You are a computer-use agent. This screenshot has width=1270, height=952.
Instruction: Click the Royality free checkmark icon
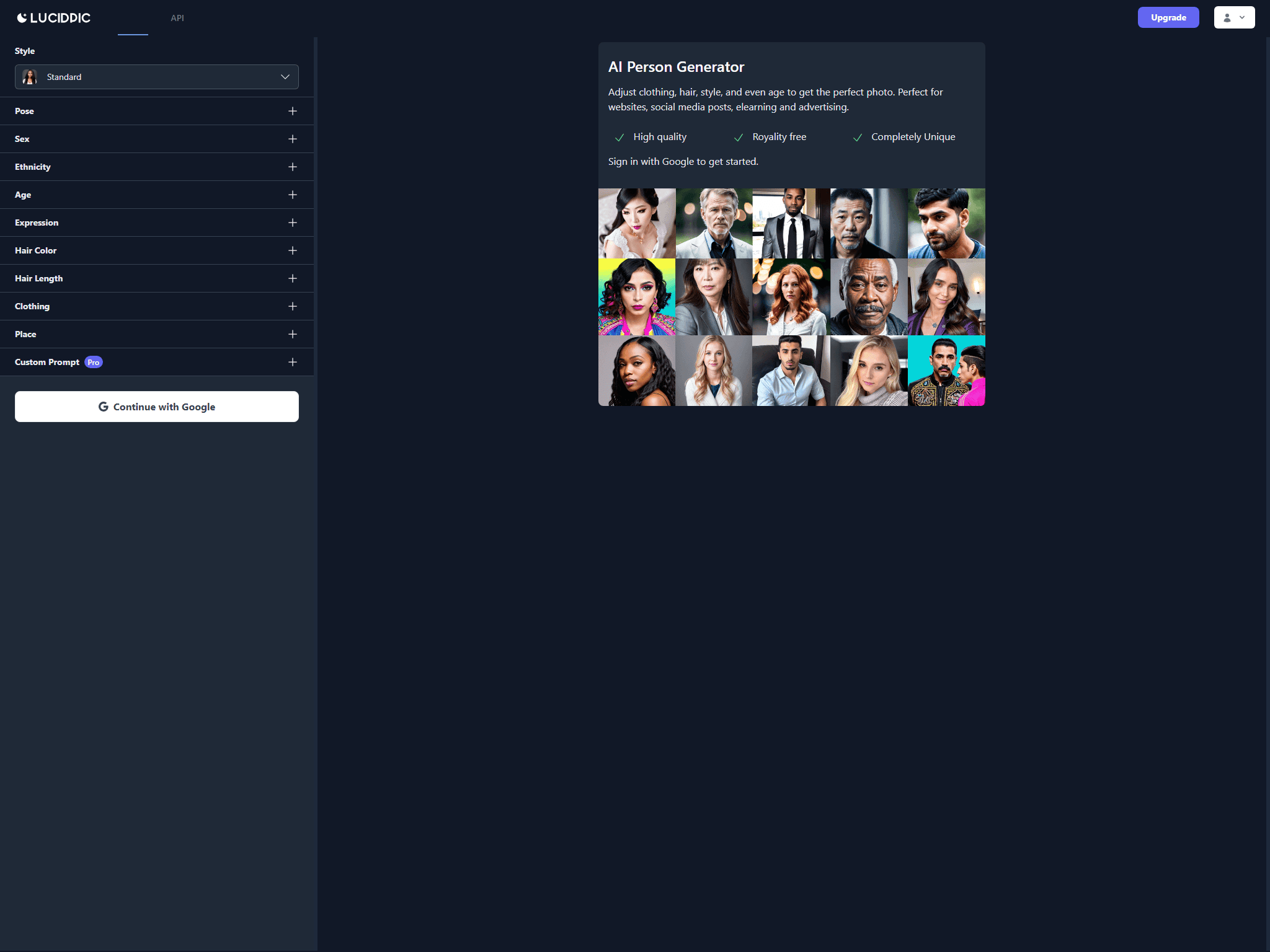click(738, 138)
